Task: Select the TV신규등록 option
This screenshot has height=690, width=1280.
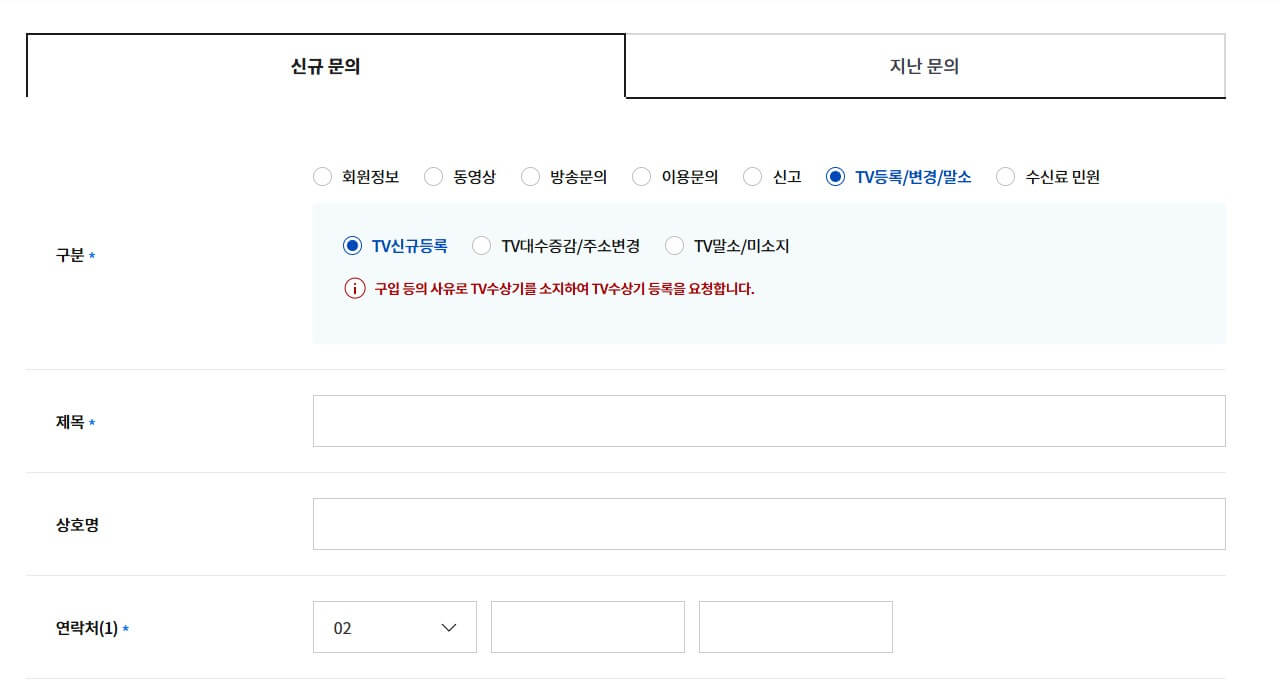Action: coord(352,245)
